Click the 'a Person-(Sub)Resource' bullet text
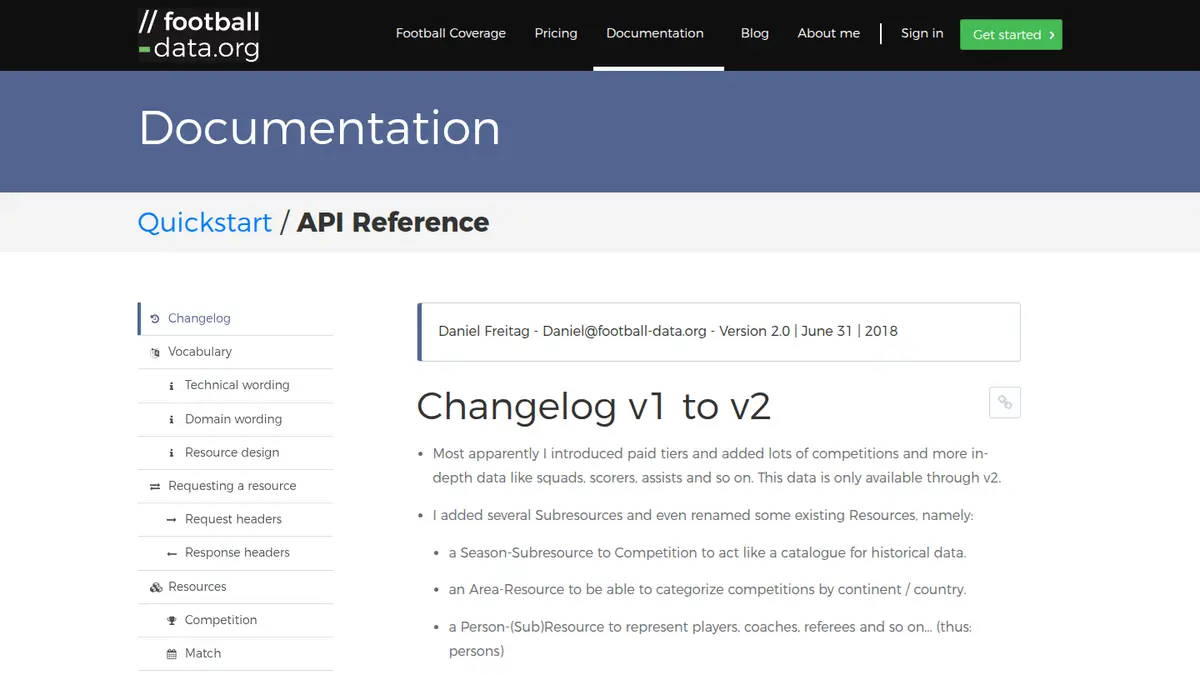1200x675 pixels. pos(710,639)
